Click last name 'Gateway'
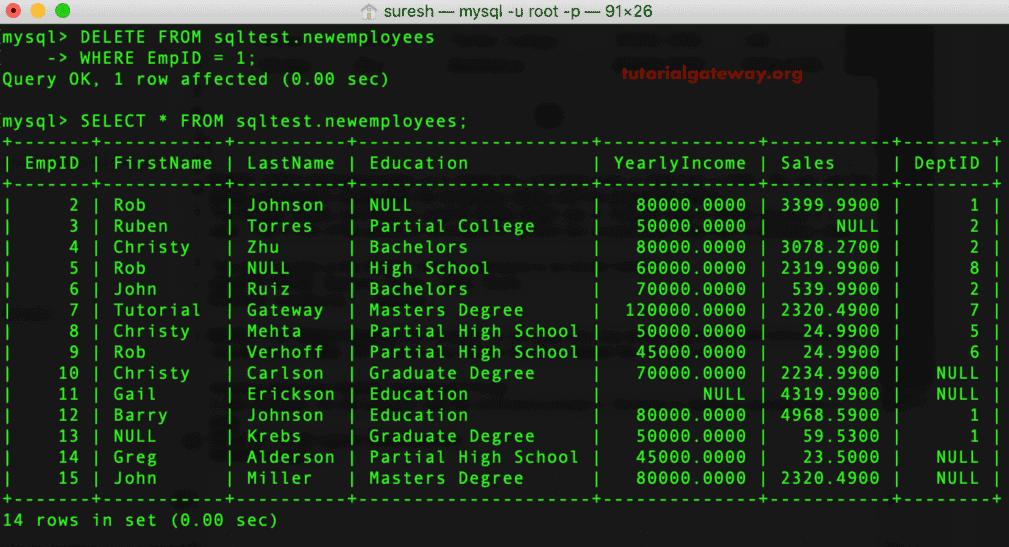 tap(285, 310)
